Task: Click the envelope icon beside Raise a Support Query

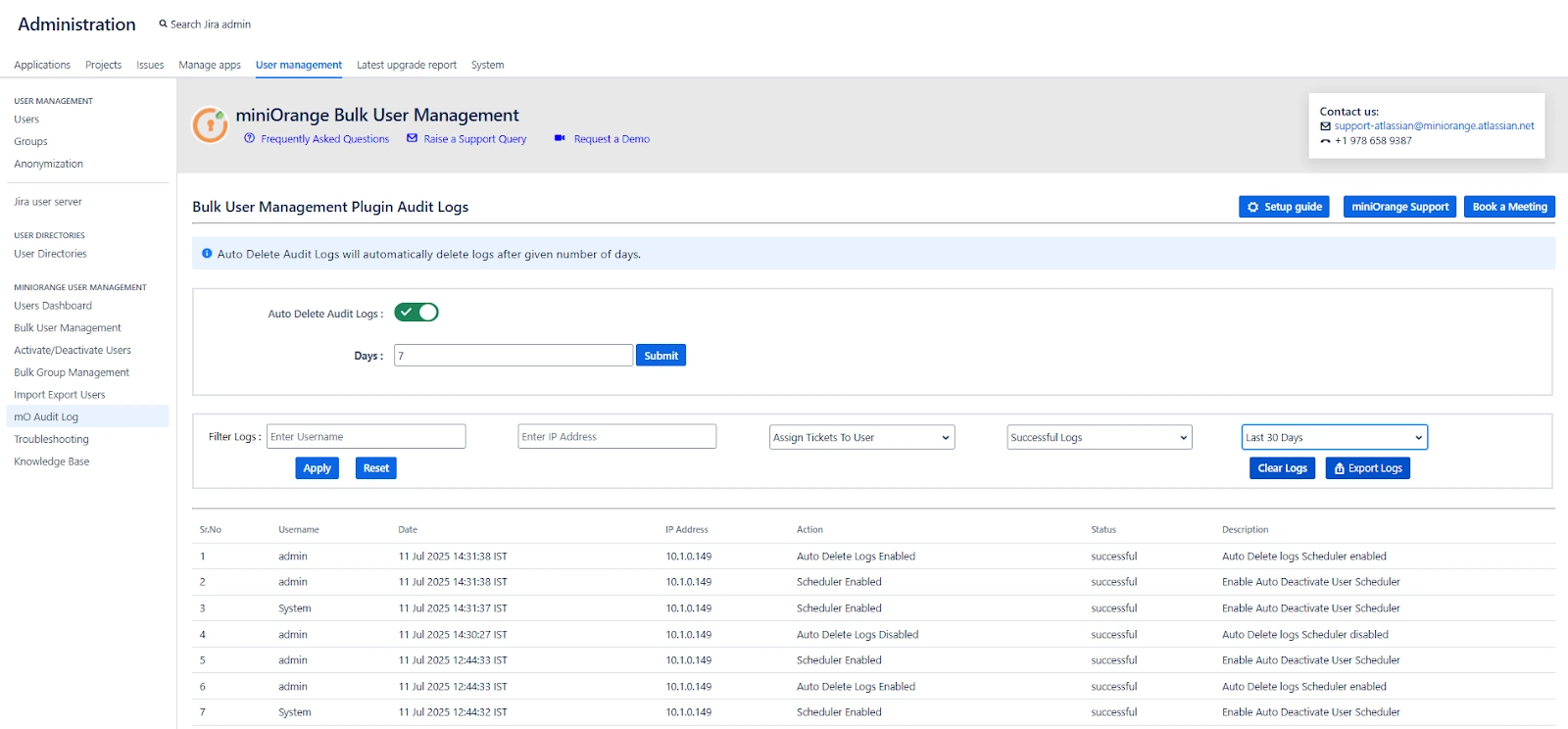Action: pyautogui.click(x=413, y=138)
